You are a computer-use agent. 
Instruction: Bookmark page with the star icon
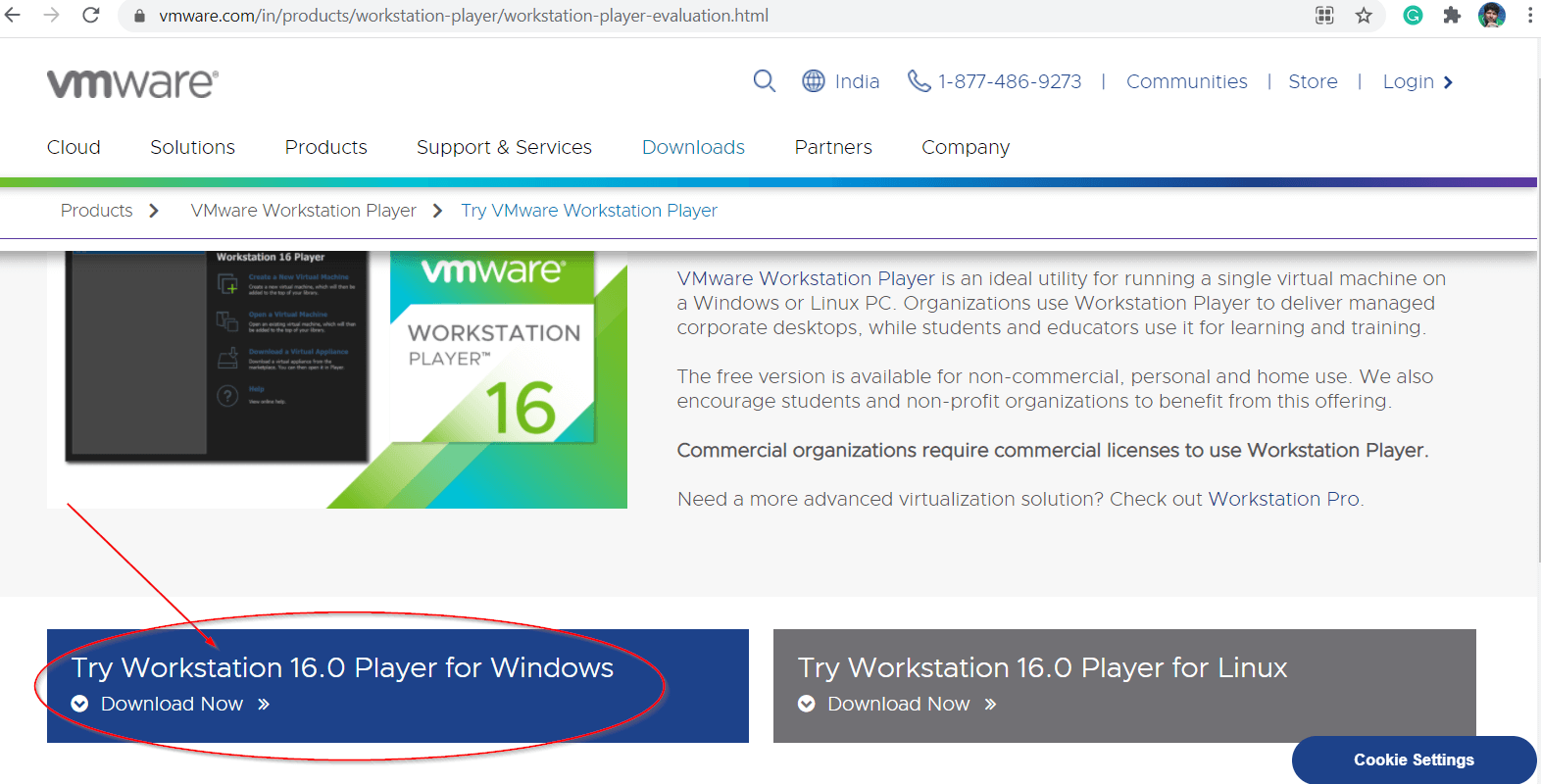pyautogui.click(x=1364, y=16)
